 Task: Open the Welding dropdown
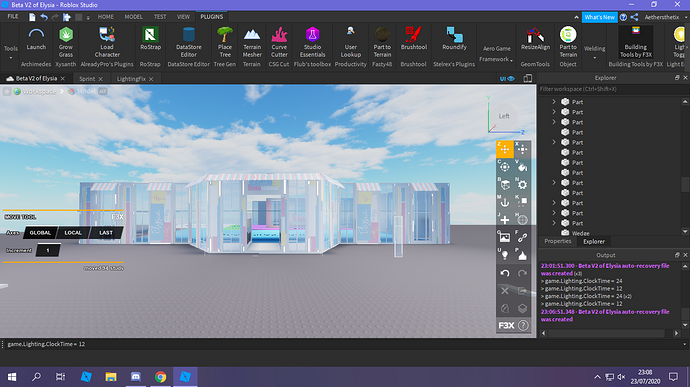pos(594,52)
